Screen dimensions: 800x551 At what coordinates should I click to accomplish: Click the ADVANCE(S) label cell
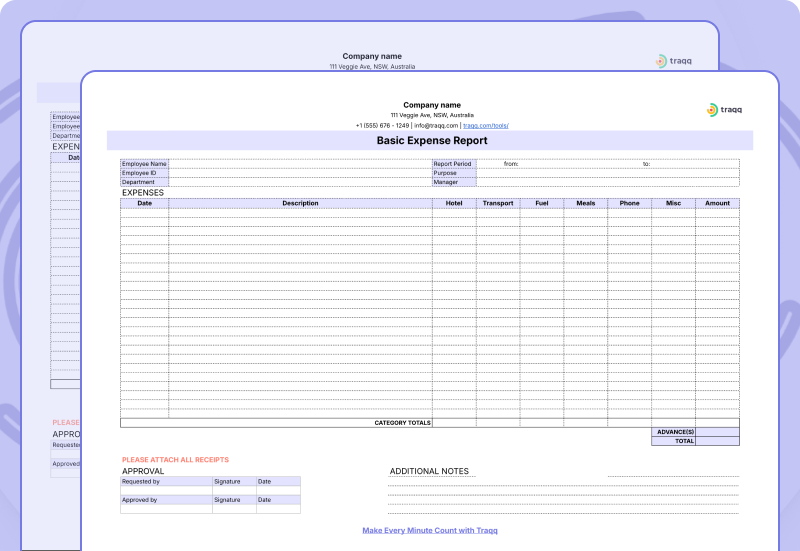673,432
